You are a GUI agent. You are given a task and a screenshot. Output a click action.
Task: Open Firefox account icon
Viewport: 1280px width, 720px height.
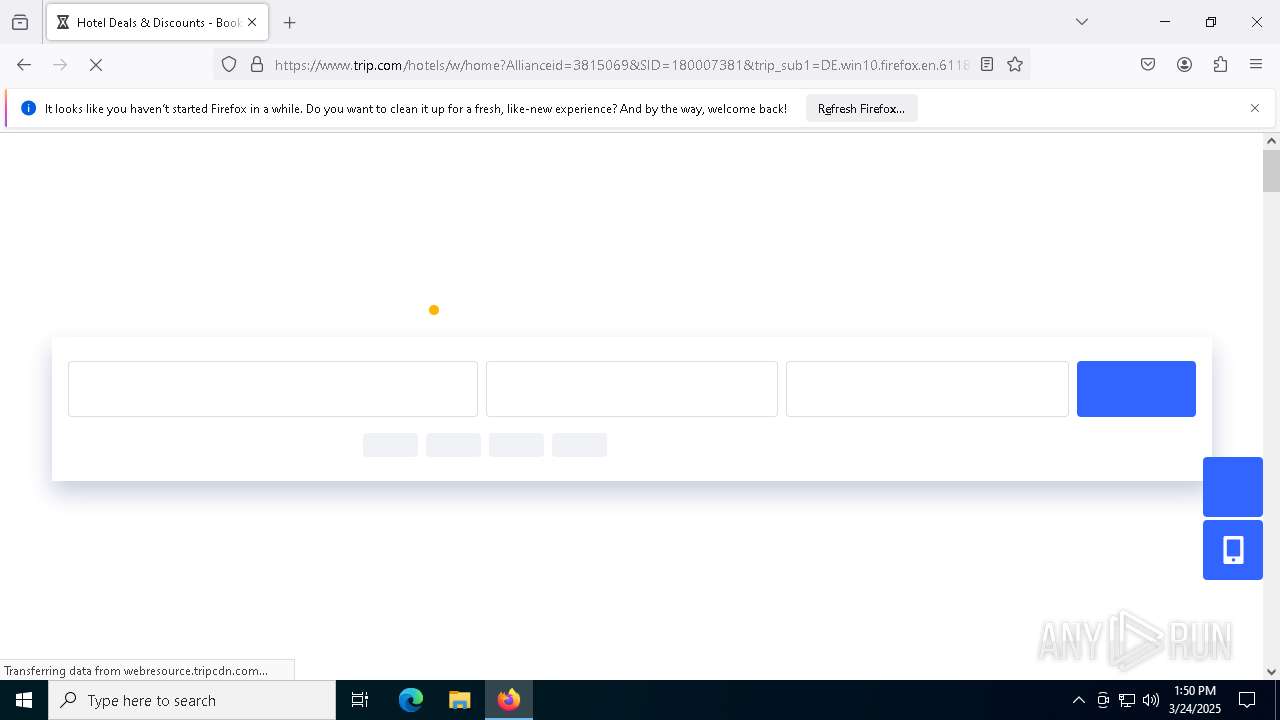click(x=1184, y=64)
